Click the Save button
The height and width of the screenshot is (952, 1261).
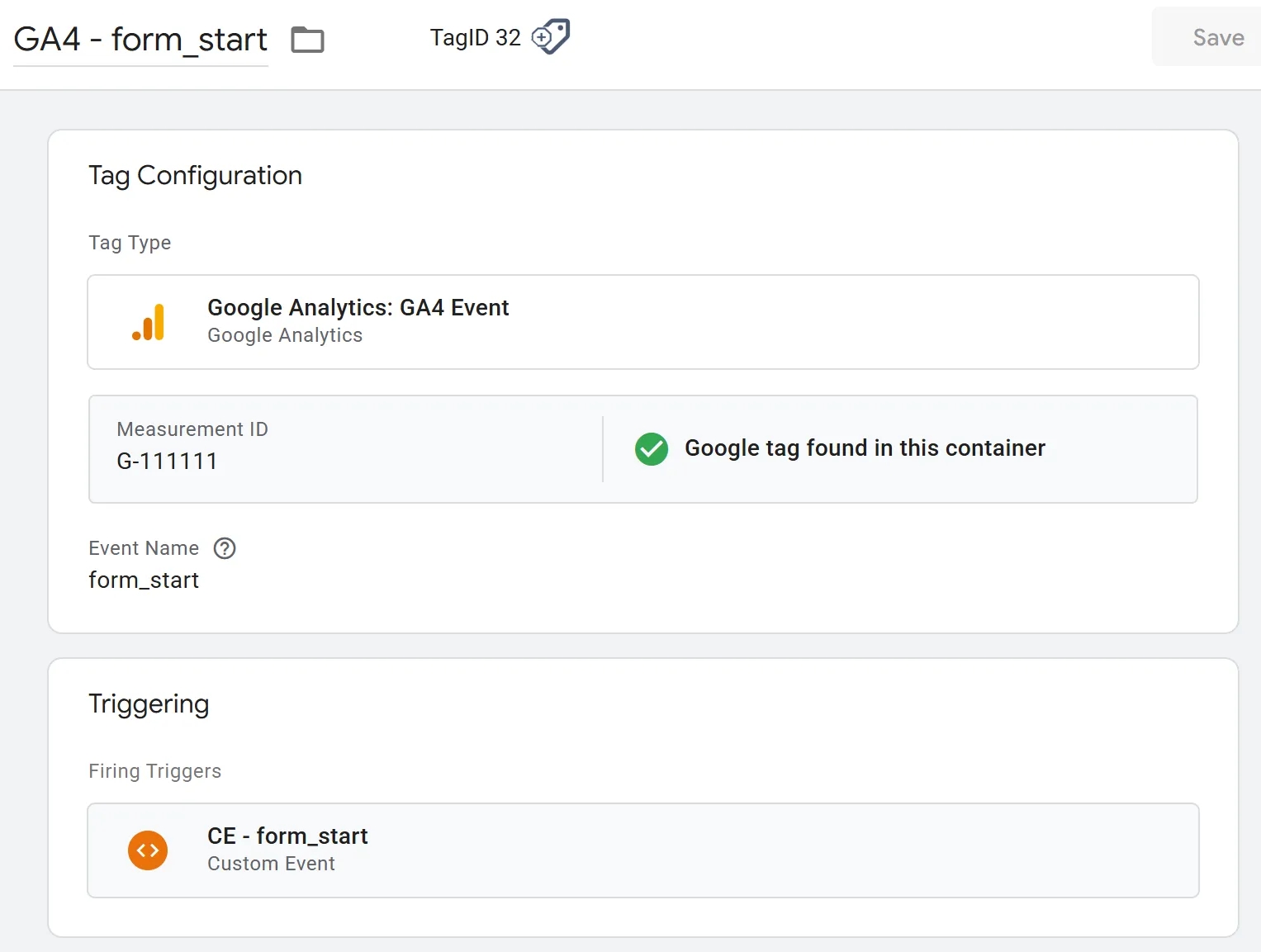(x=1207, y=37)
